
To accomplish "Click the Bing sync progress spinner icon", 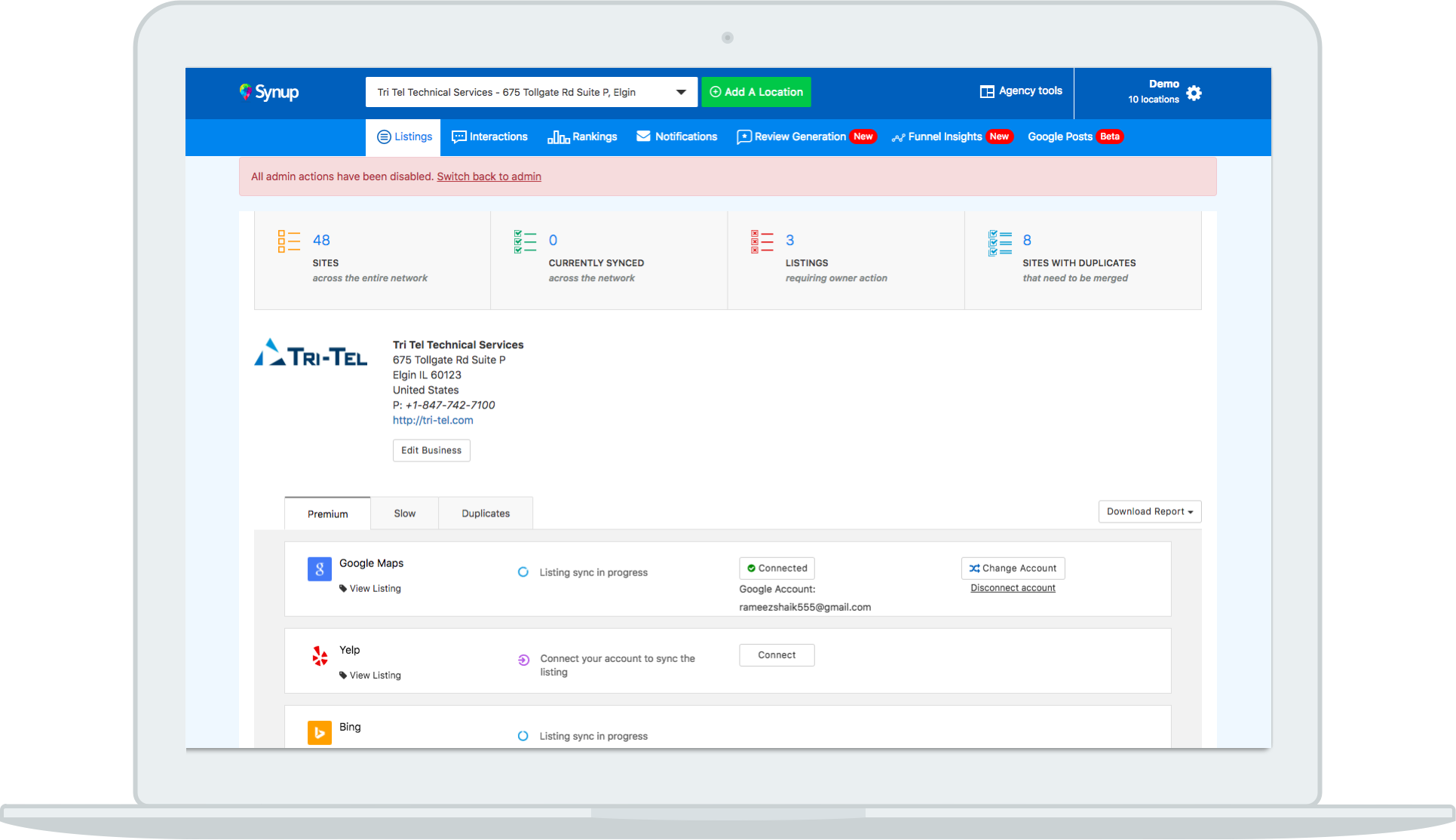I will pos(523,736).
